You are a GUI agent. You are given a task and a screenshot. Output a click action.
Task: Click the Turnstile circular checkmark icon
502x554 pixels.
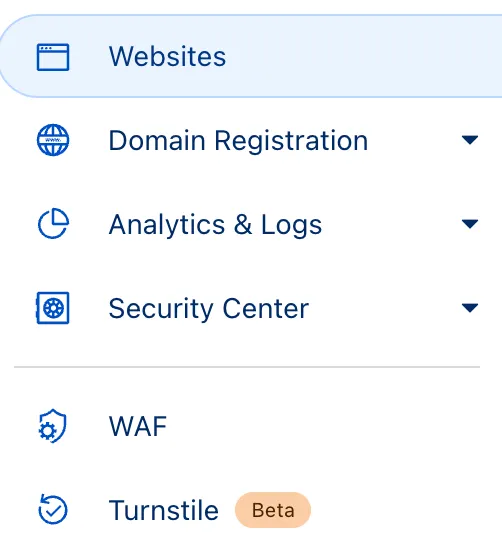tap(53, 509)
